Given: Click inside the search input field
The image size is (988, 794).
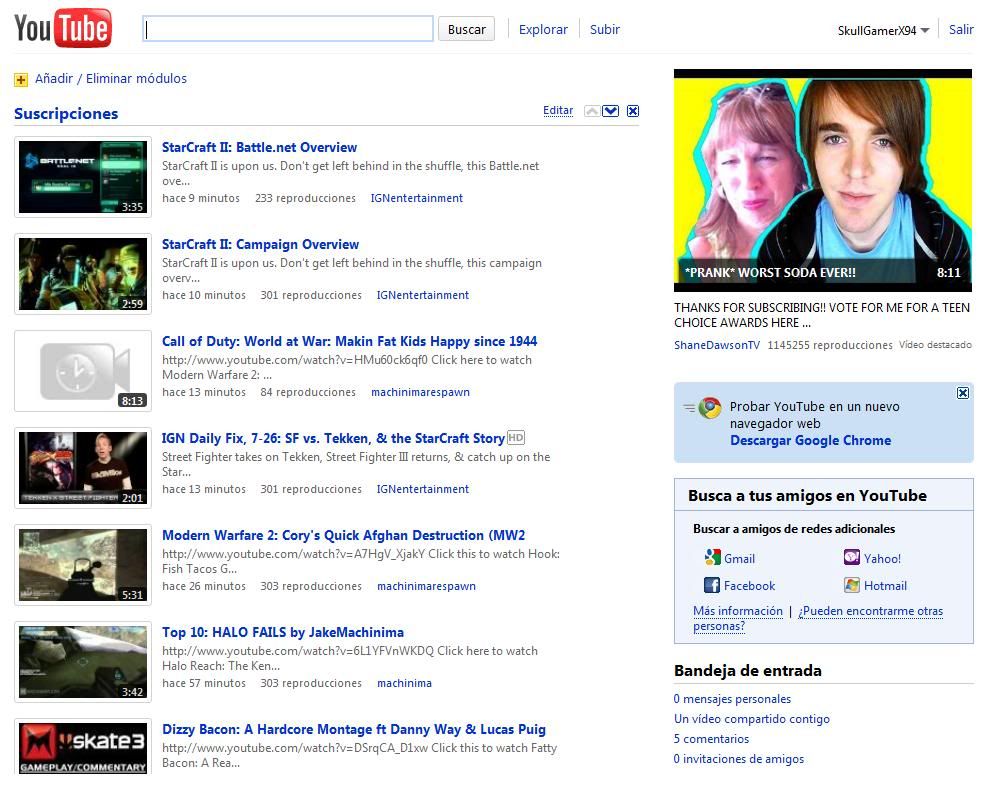Looking at the screenshot, I should 288,29.
